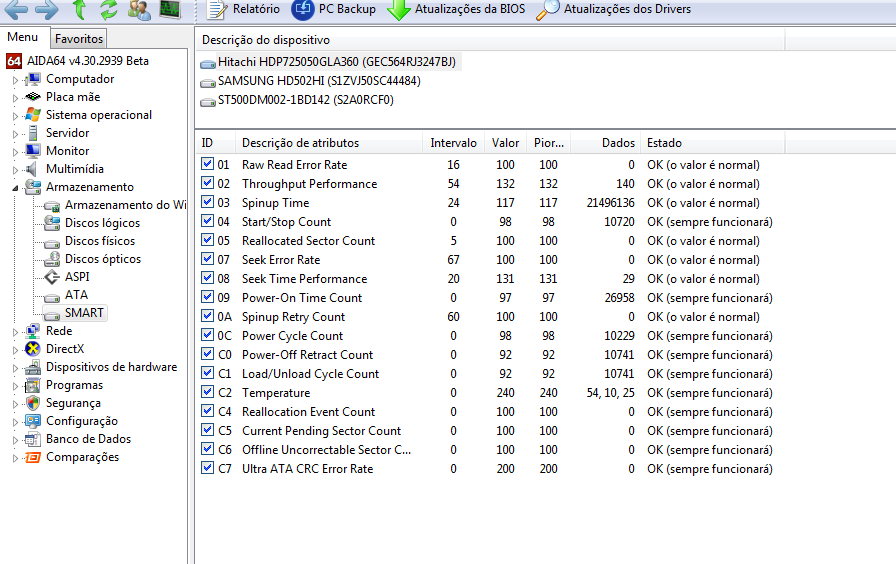This screenshot has height=564, width=896.
Task: Click the green monitor graph icon
Action: 170,9
